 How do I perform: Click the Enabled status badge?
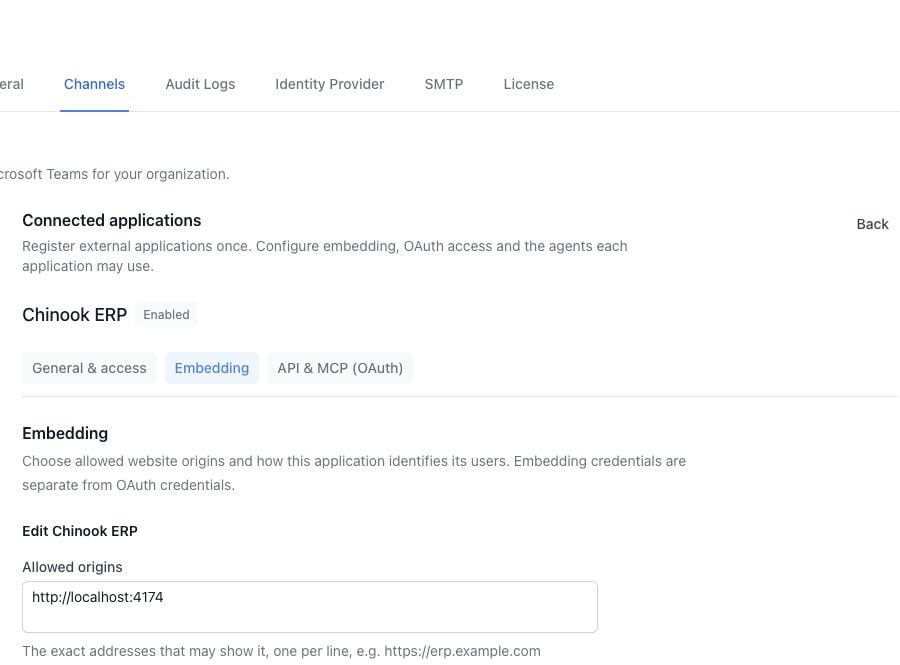click(166, 314)
